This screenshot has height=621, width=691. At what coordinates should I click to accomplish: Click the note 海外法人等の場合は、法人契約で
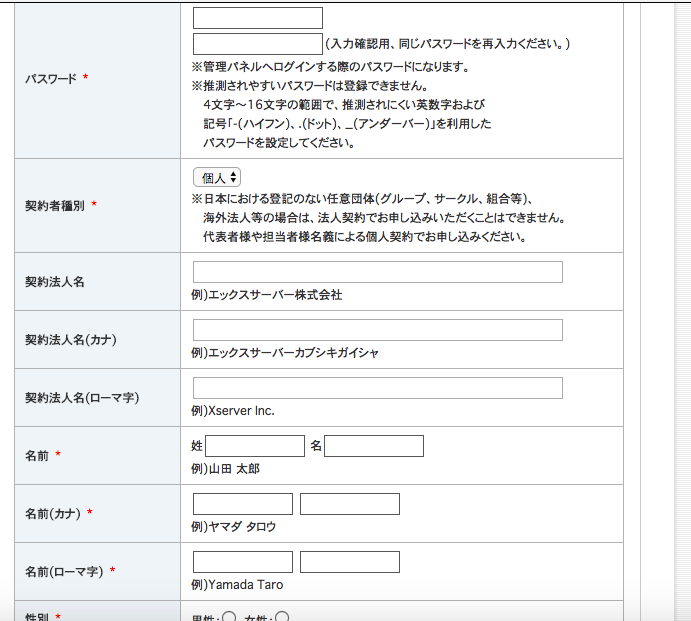point(384,218)
